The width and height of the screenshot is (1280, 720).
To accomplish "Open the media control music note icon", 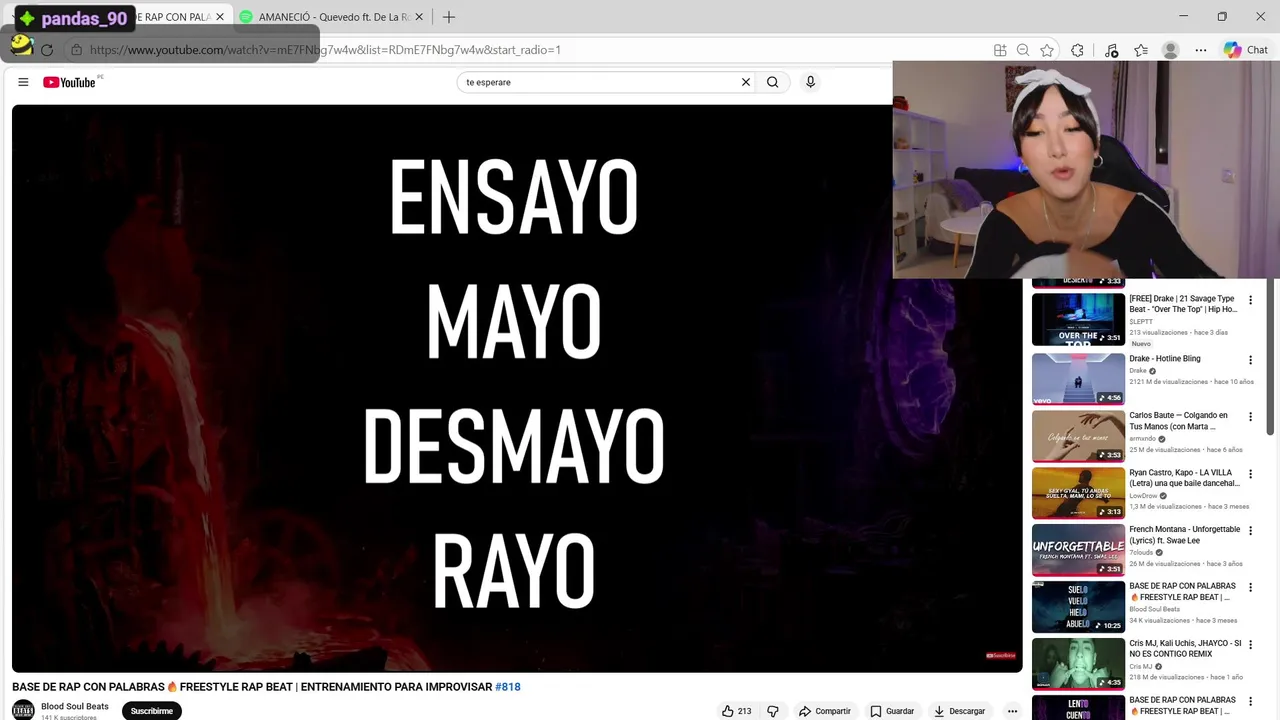I will tap(1111, 50).
